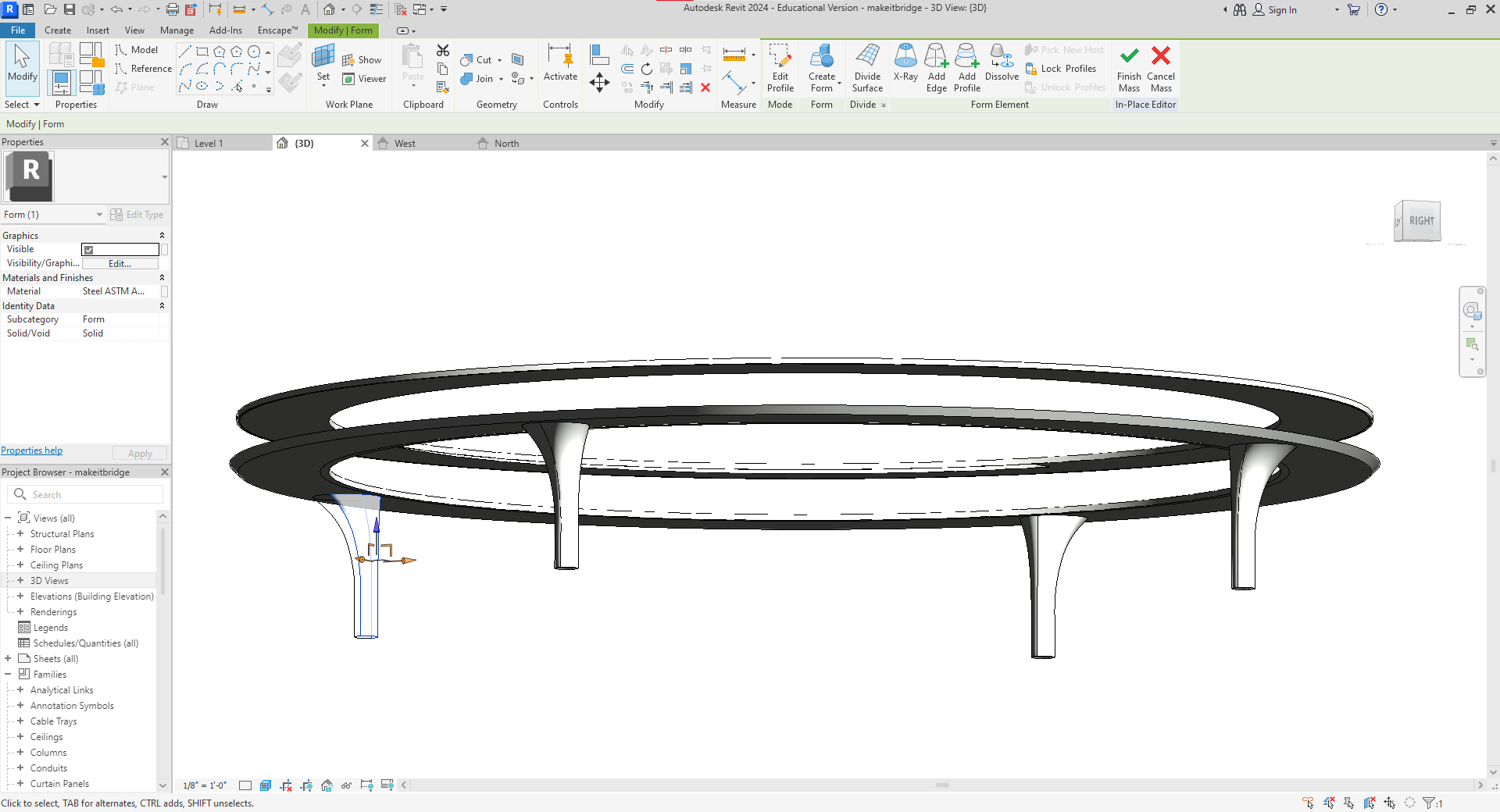Select the Line draw tool
Viewport: 1500px width, 812px height.
click(185, 52)
